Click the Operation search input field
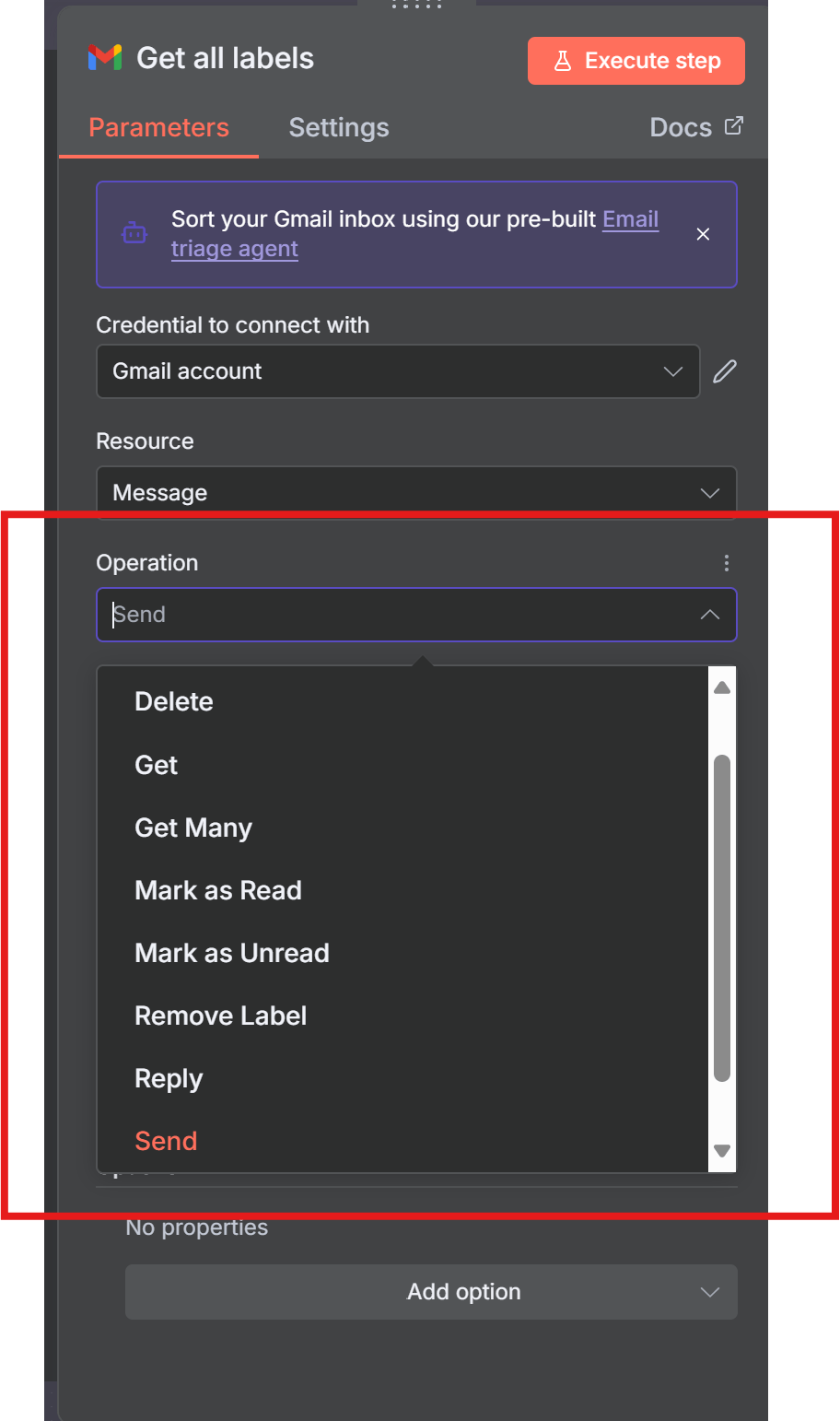Image resolution: width=840 pixels, height=1421 pixels. click(x=396, y=615)
